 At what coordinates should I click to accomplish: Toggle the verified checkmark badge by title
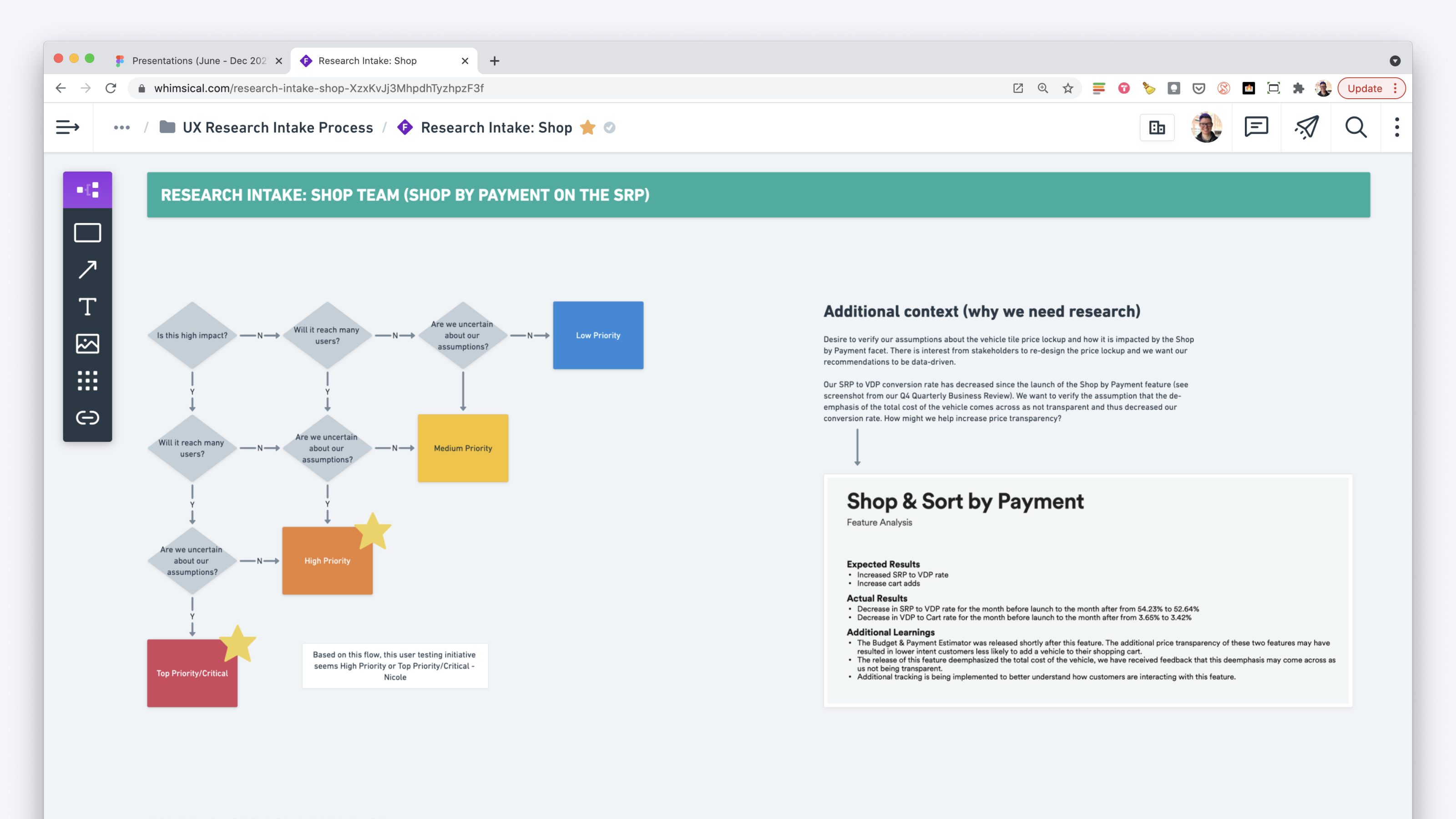click(609, 128)
